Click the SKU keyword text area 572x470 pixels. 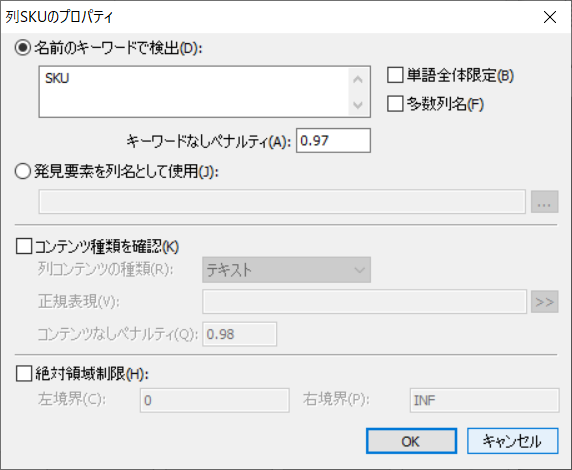coord(194,92)
